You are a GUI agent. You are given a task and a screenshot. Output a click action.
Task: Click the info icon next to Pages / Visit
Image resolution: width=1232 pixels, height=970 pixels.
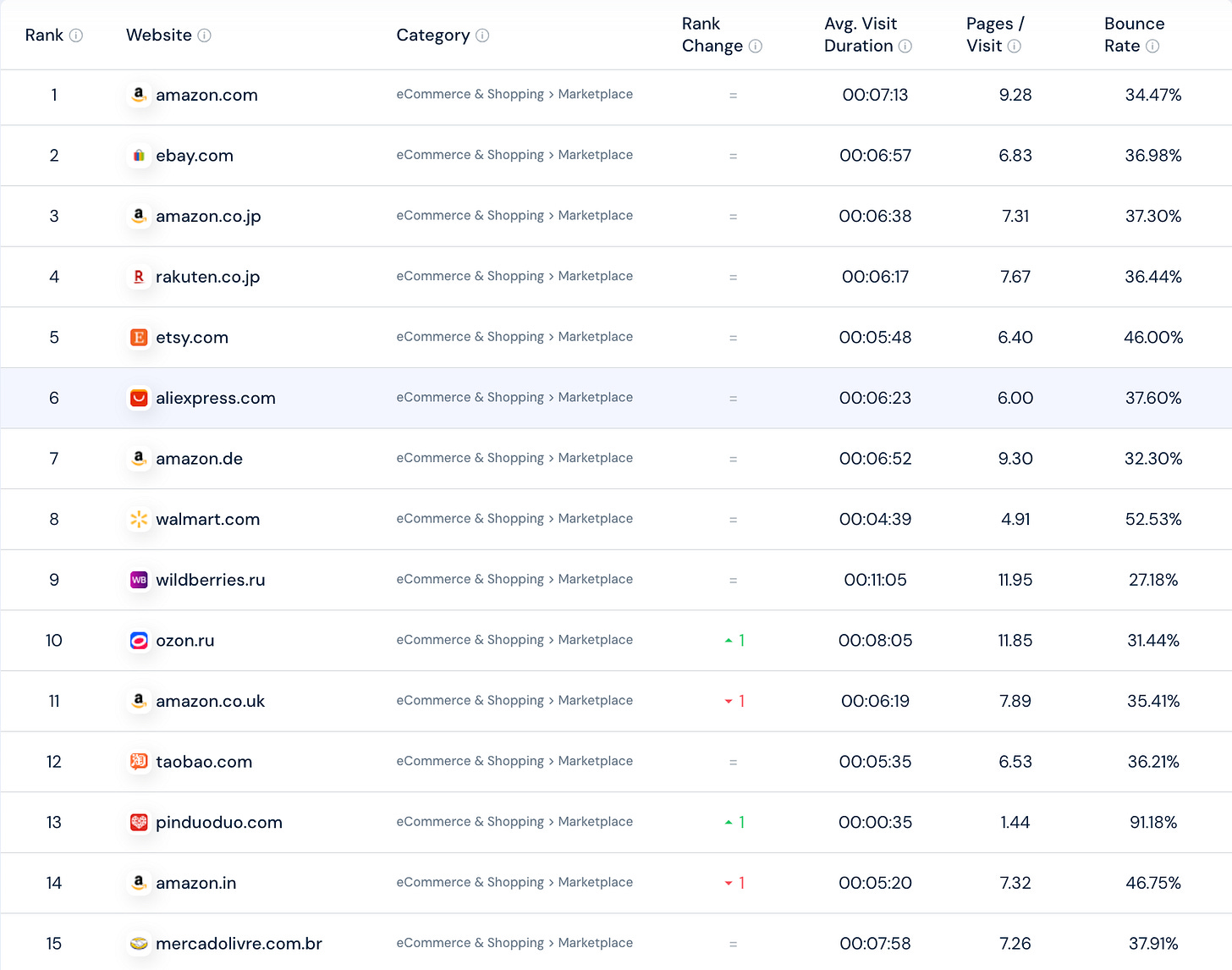(1015, 47)
